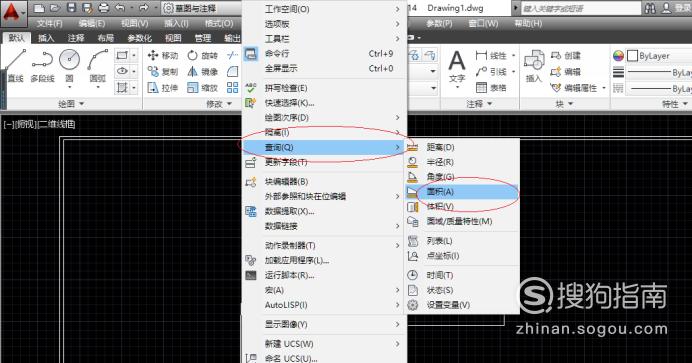This screenshot has width=692, height=363.
Task: Click the 文字 text tool
Action: pyautogui.click(x=457, y=67)
